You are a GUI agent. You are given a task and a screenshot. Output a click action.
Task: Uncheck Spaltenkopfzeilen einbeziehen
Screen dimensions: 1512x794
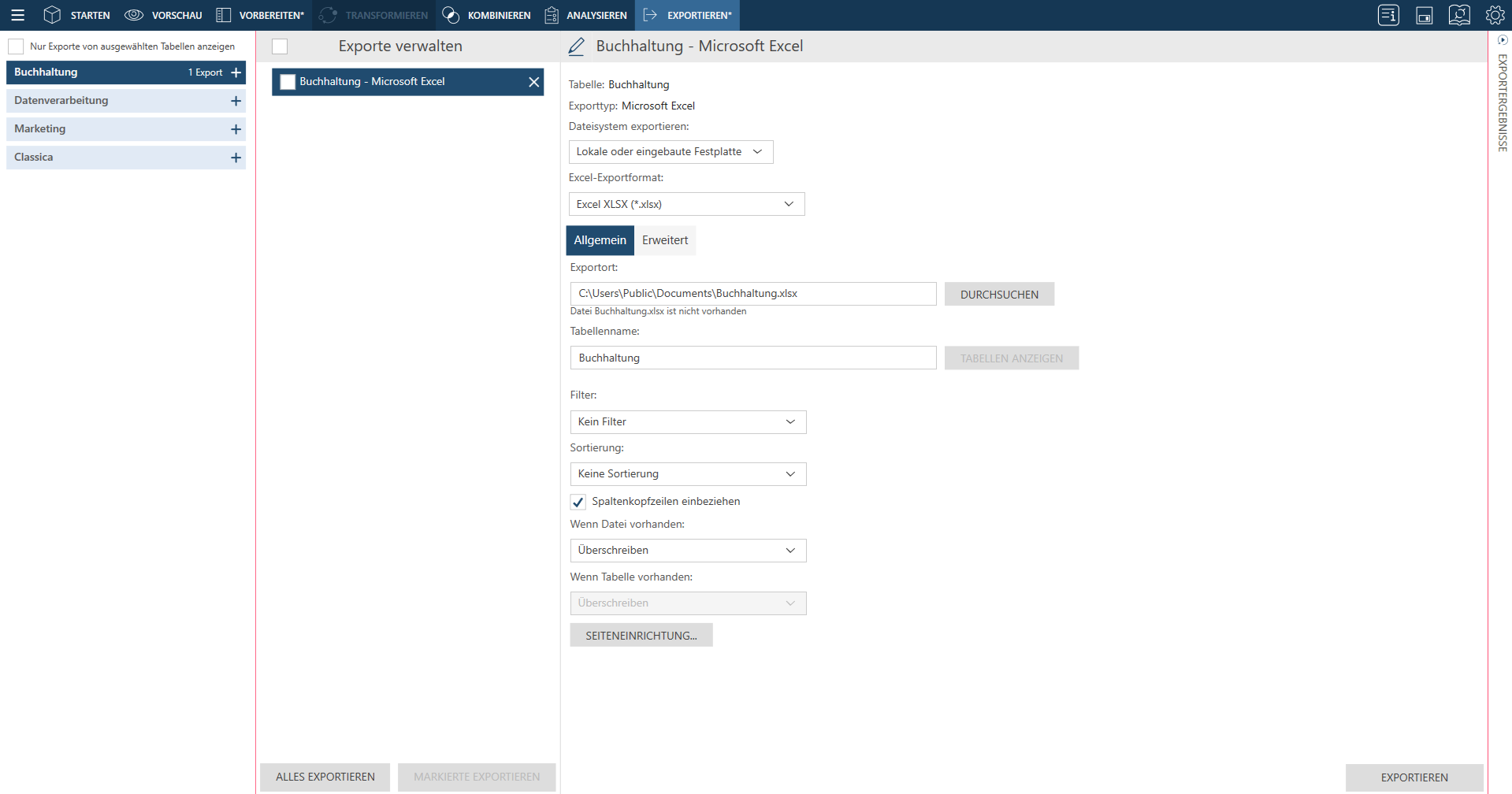[x=578, y=502]
